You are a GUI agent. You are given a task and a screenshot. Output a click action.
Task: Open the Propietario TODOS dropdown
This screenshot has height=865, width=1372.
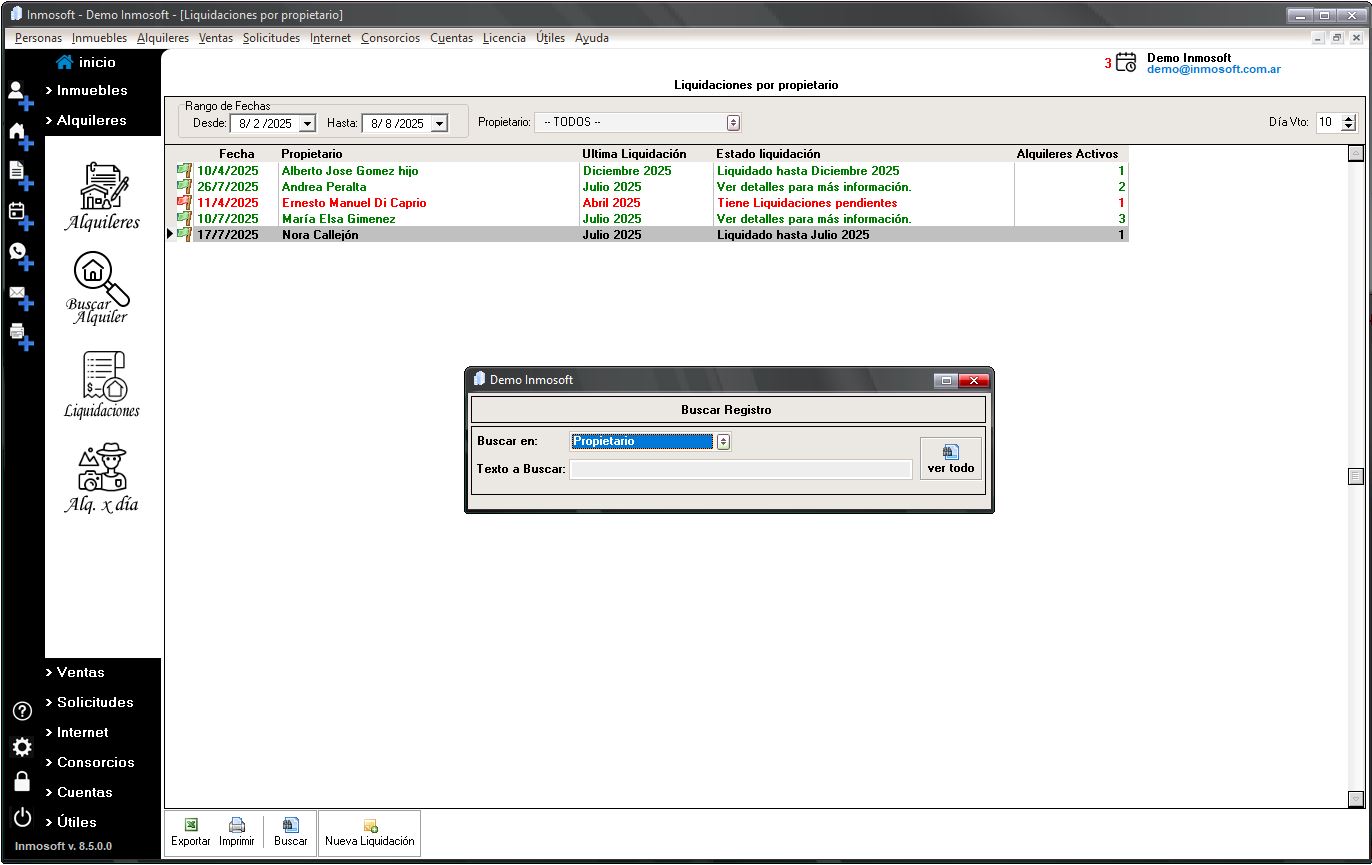[x=733, y=122]
